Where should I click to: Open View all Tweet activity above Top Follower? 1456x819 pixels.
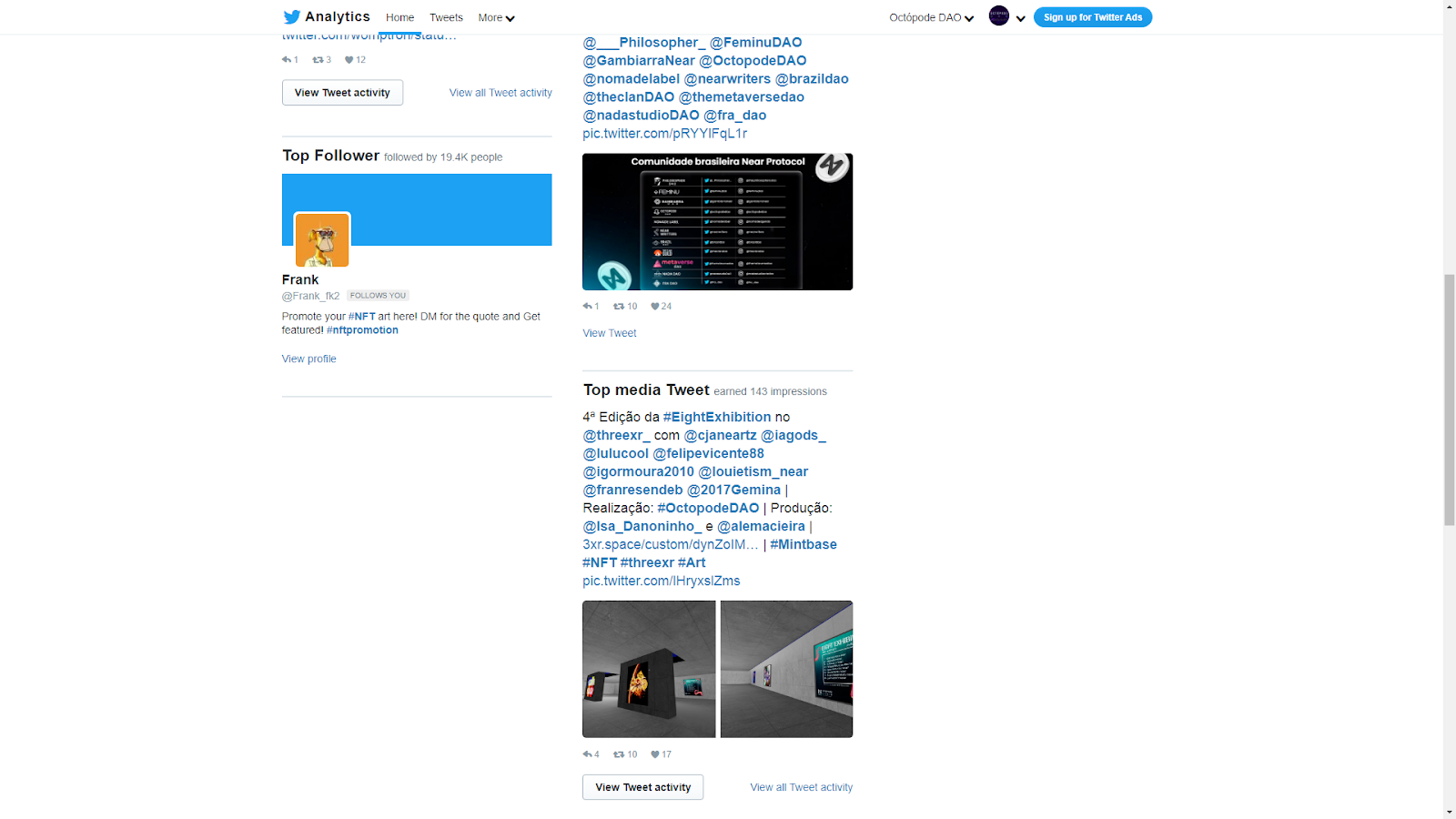tap(500, 93)
